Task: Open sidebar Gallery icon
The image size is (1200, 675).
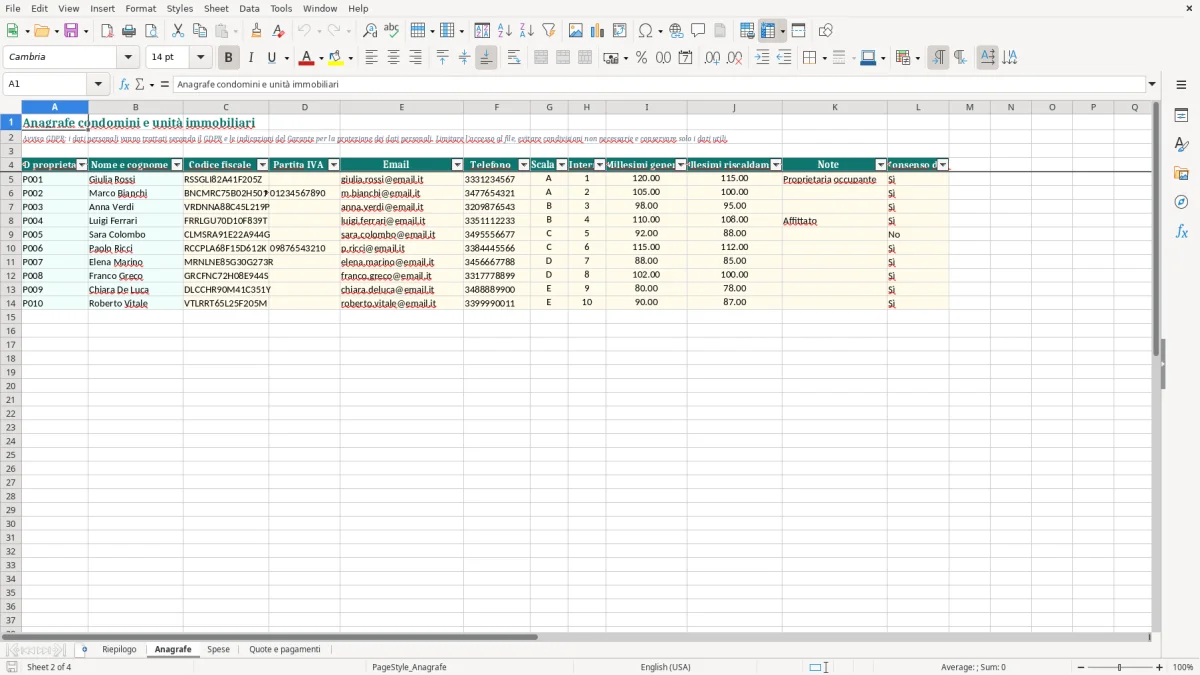Action: (x=1181, y=173)
